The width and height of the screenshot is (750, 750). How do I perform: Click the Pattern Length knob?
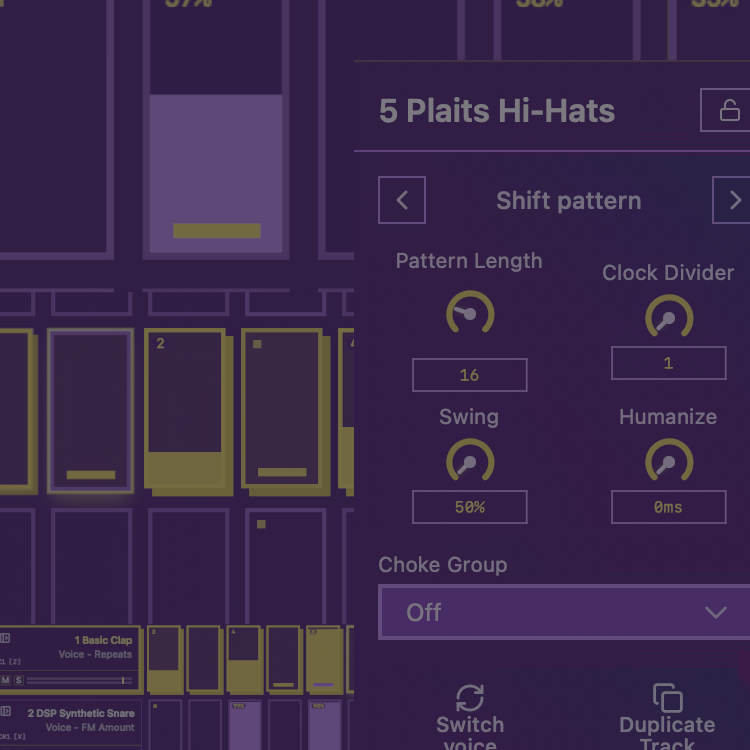pos(470,313)
